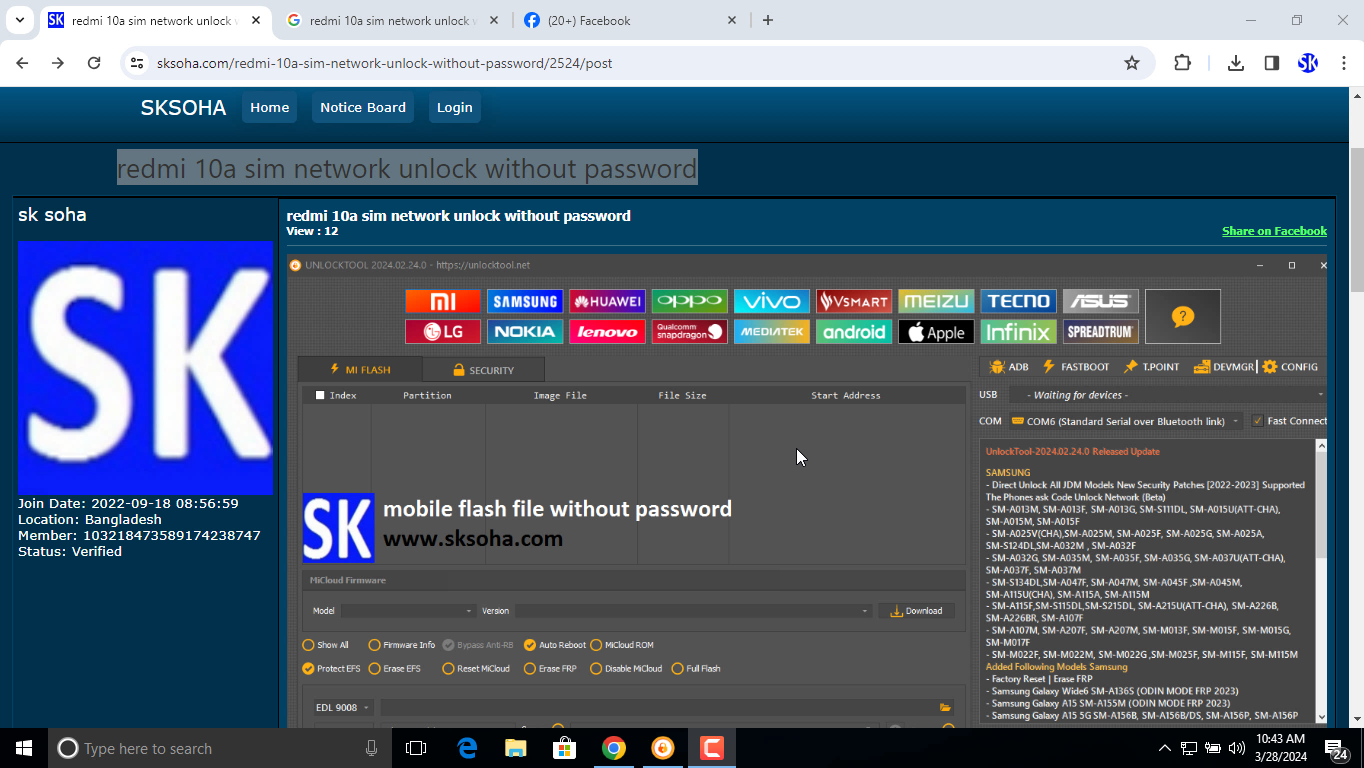
Task: Open the EDL 9008 dropdown
Action: click(343, 707)
